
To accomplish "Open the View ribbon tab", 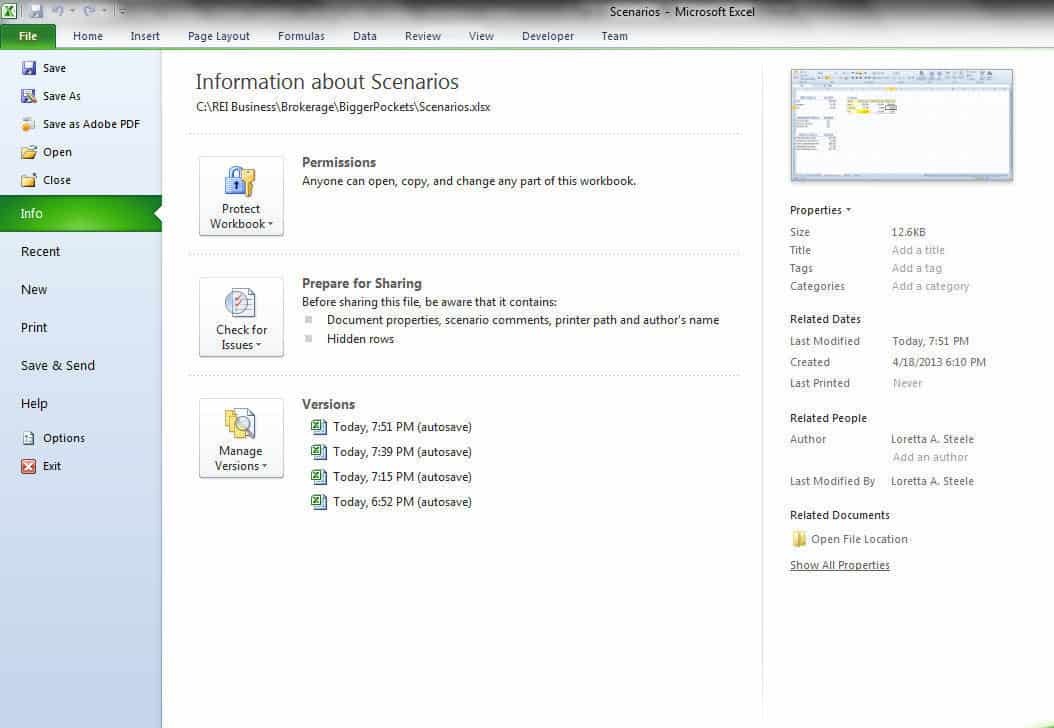I will click(481, 36).
